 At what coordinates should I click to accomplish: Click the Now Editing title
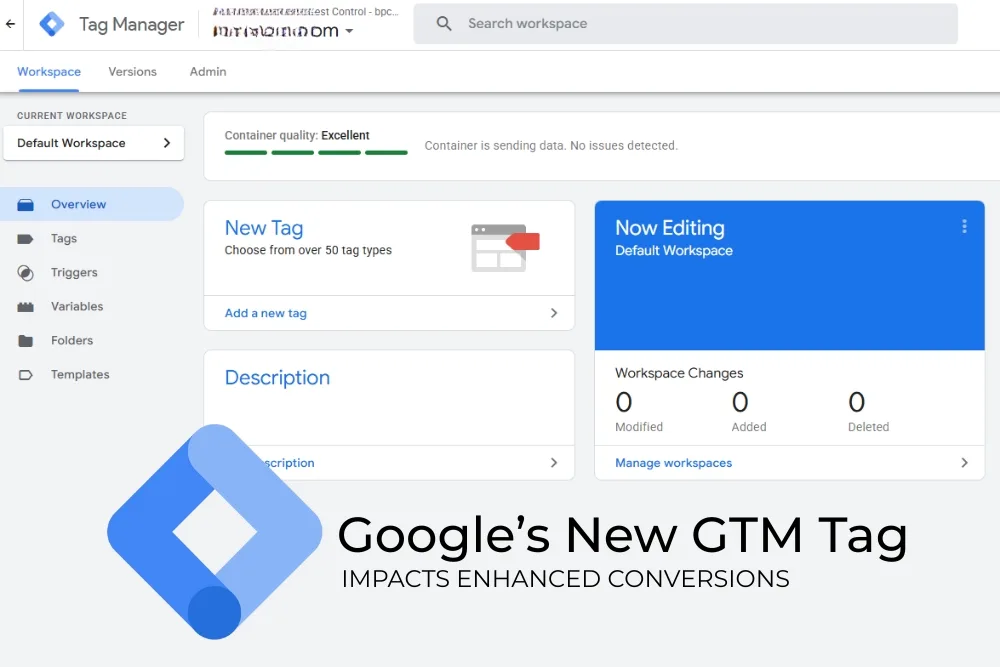670,228
